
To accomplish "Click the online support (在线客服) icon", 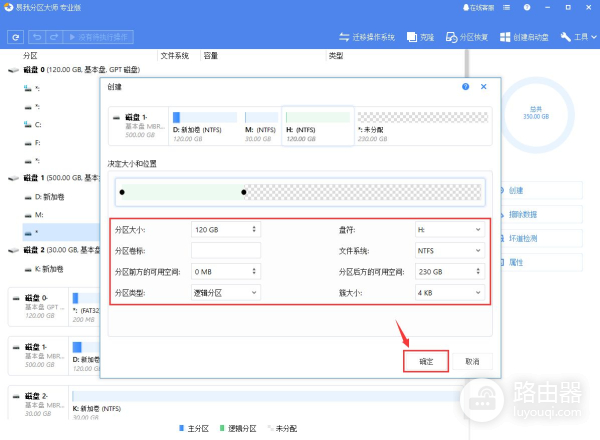I will point(478,8).
